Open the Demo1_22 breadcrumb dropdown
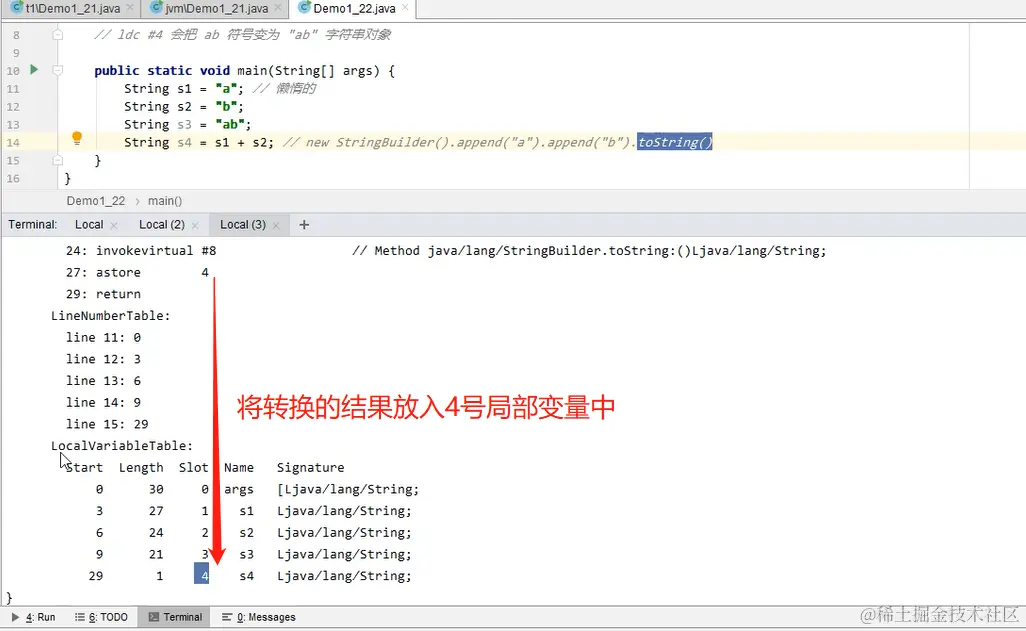 pyautogui.click(x=95, y=200)
